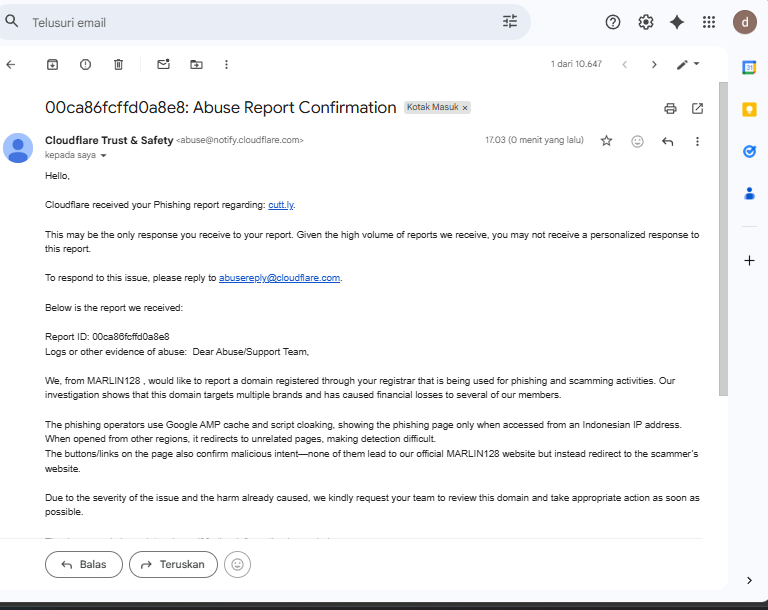The height and width of the screenshot is (610, 768).
Task: Click the timestamp '17.03 (0 menit yang lalu)'
Action: 534,140
